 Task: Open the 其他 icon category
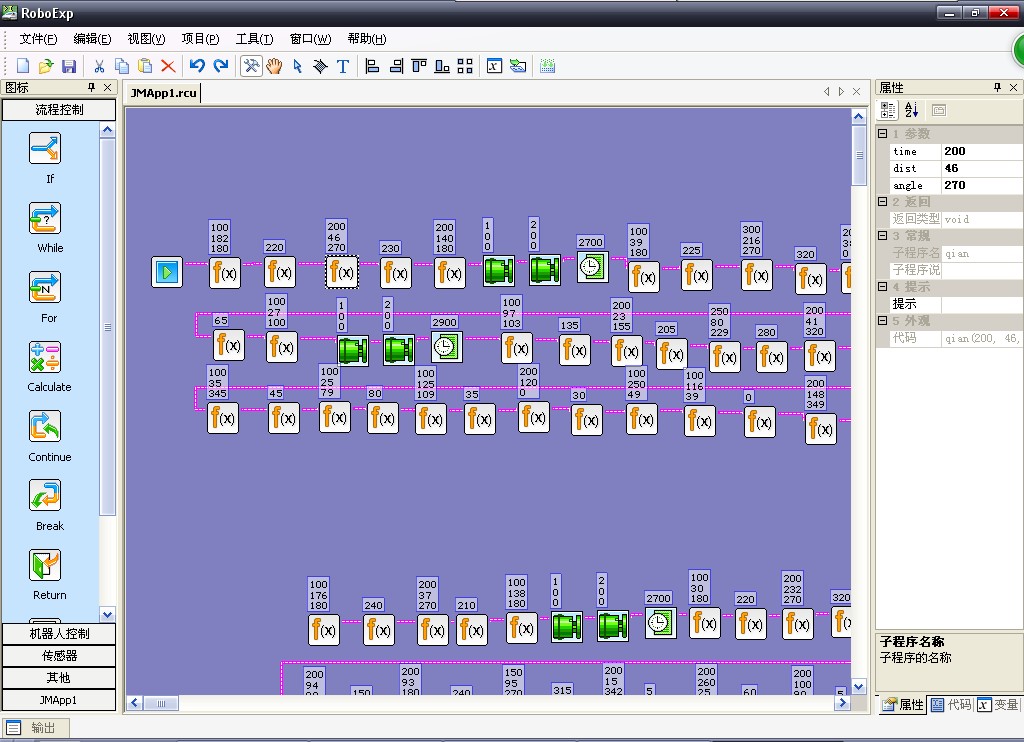pos(59,678)
